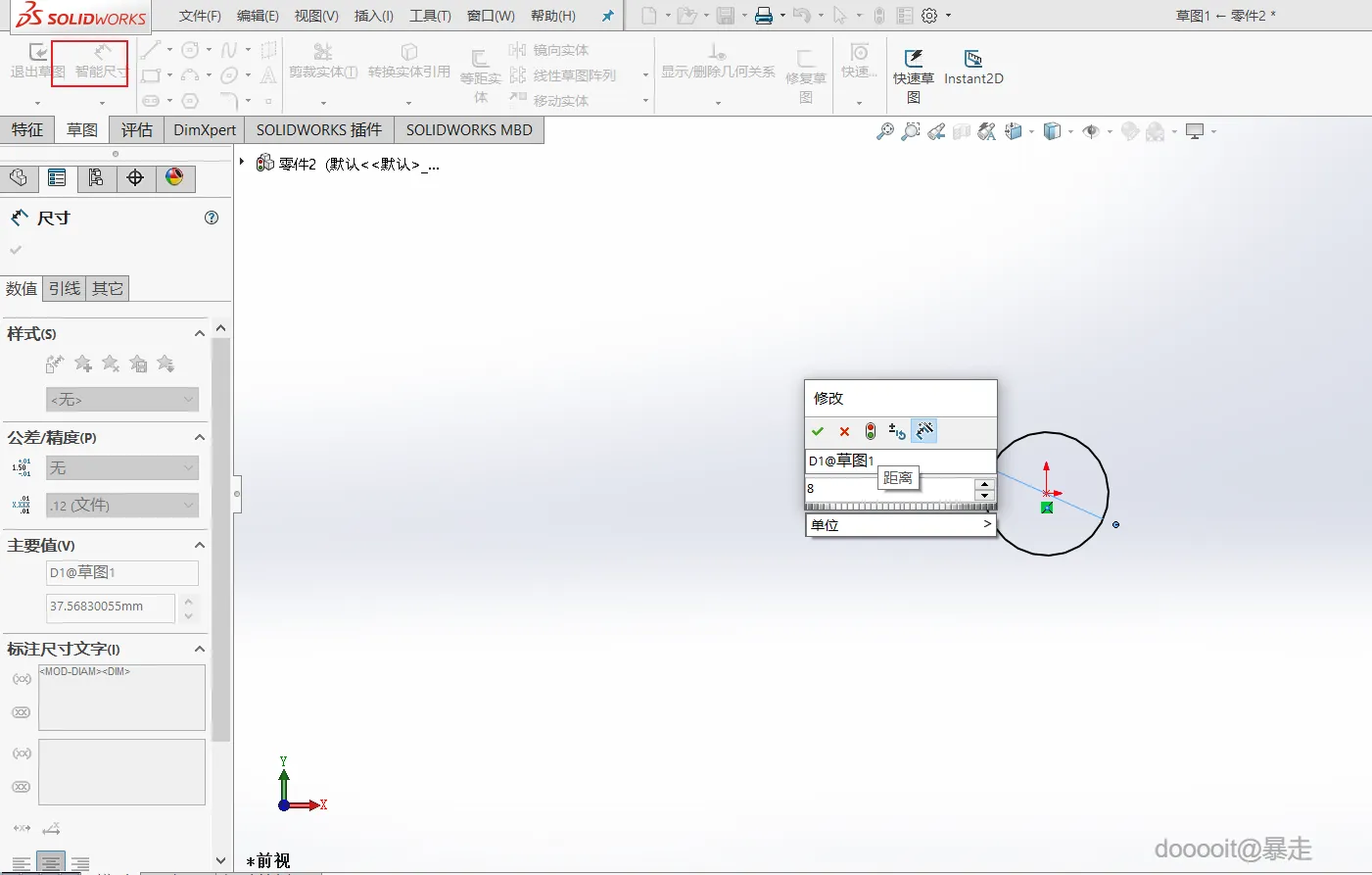1372x875 pixels.
Task: Cancel the modify dialog with red X
Action: 844,431
